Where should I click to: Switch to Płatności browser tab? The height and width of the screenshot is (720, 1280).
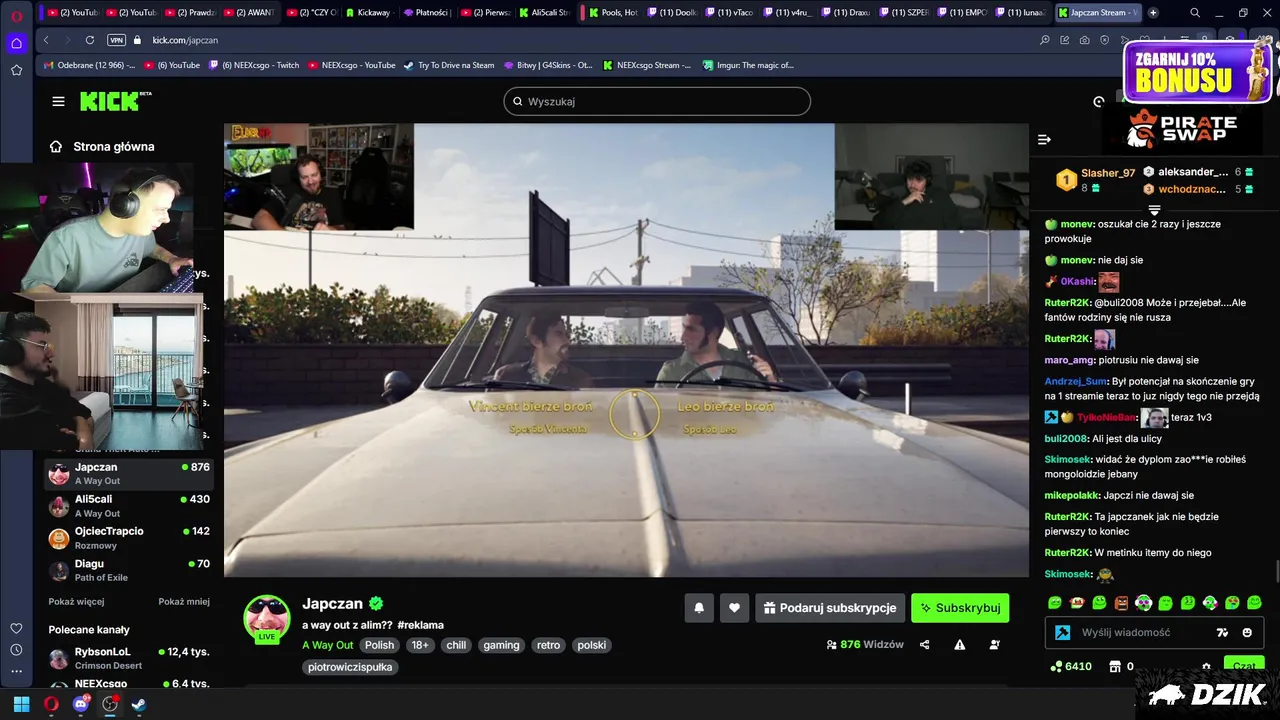[x=426, y=12]
